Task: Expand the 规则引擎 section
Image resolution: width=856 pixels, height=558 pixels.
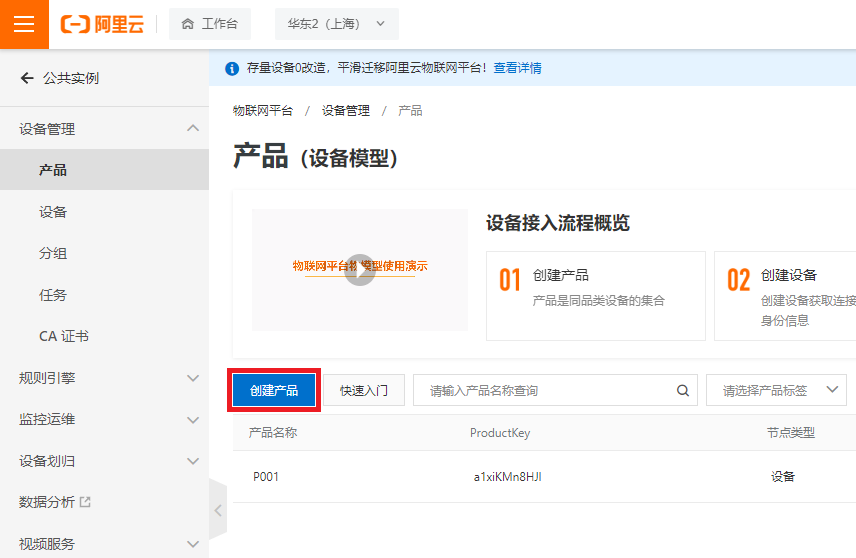Action: [x=104, y=378]
